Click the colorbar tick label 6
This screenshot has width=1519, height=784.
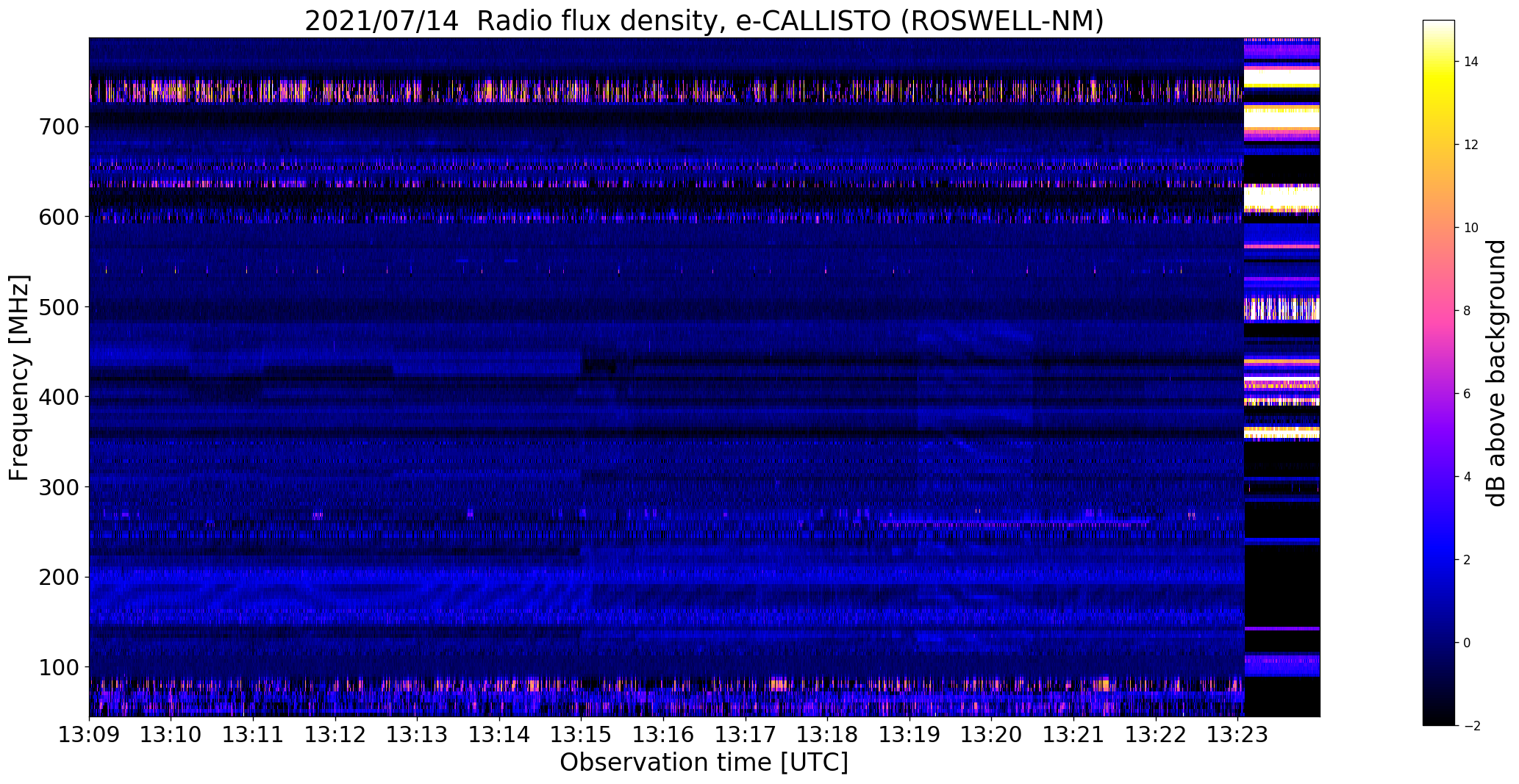click(x=1468, y=394)
